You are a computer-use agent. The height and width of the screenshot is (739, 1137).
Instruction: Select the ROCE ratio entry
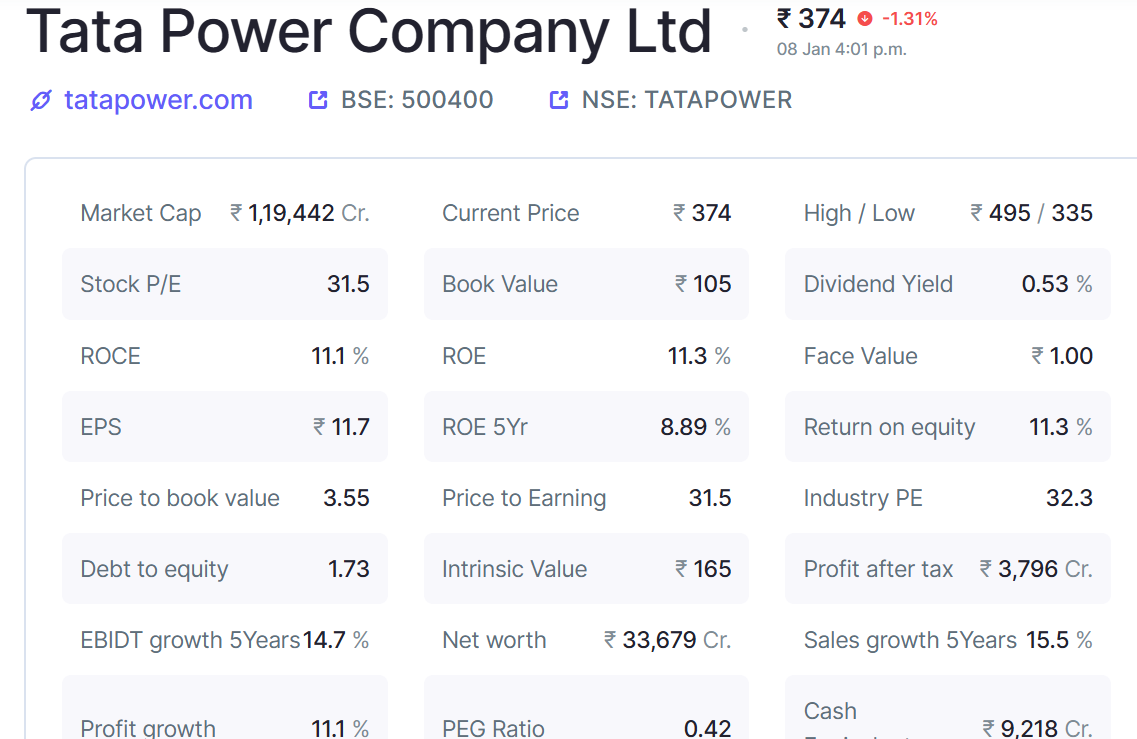[x=225, y=356]
